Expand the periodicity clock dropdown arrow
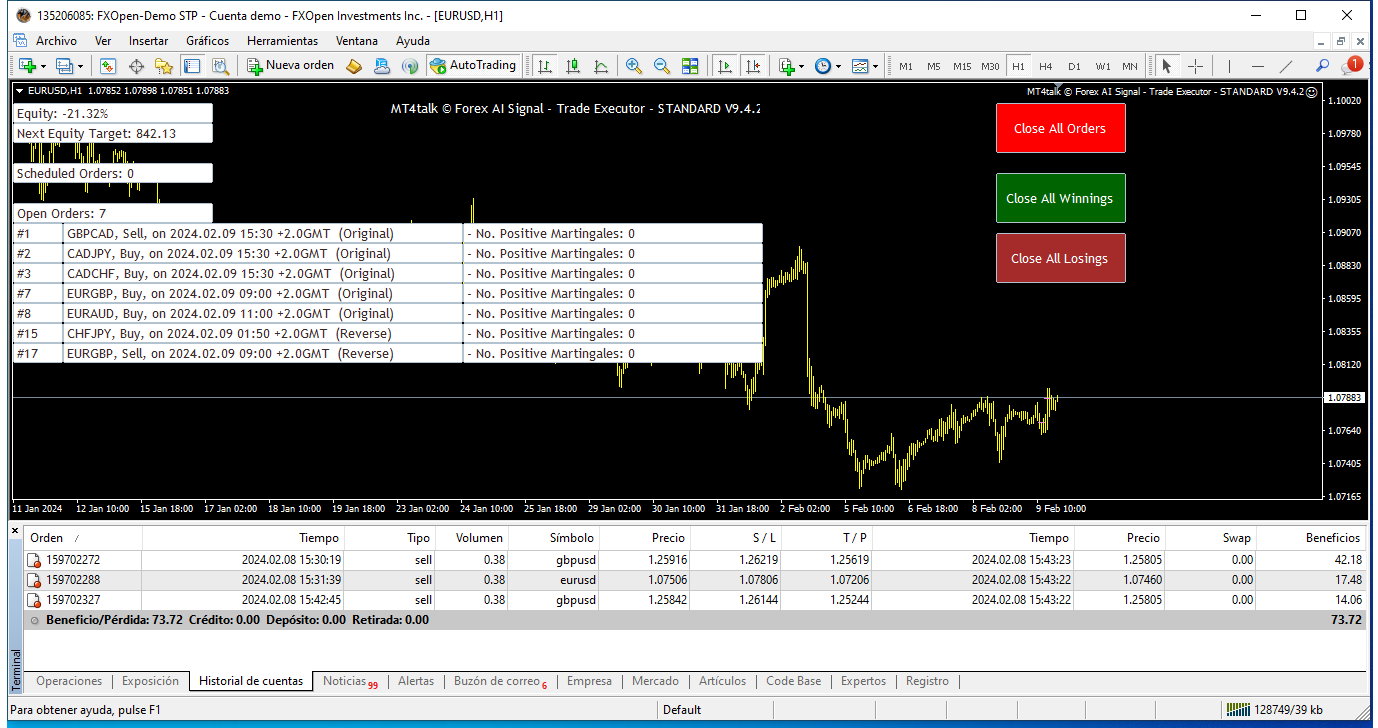The width and height of the screenshot is (1378, 728). point(838,66)
